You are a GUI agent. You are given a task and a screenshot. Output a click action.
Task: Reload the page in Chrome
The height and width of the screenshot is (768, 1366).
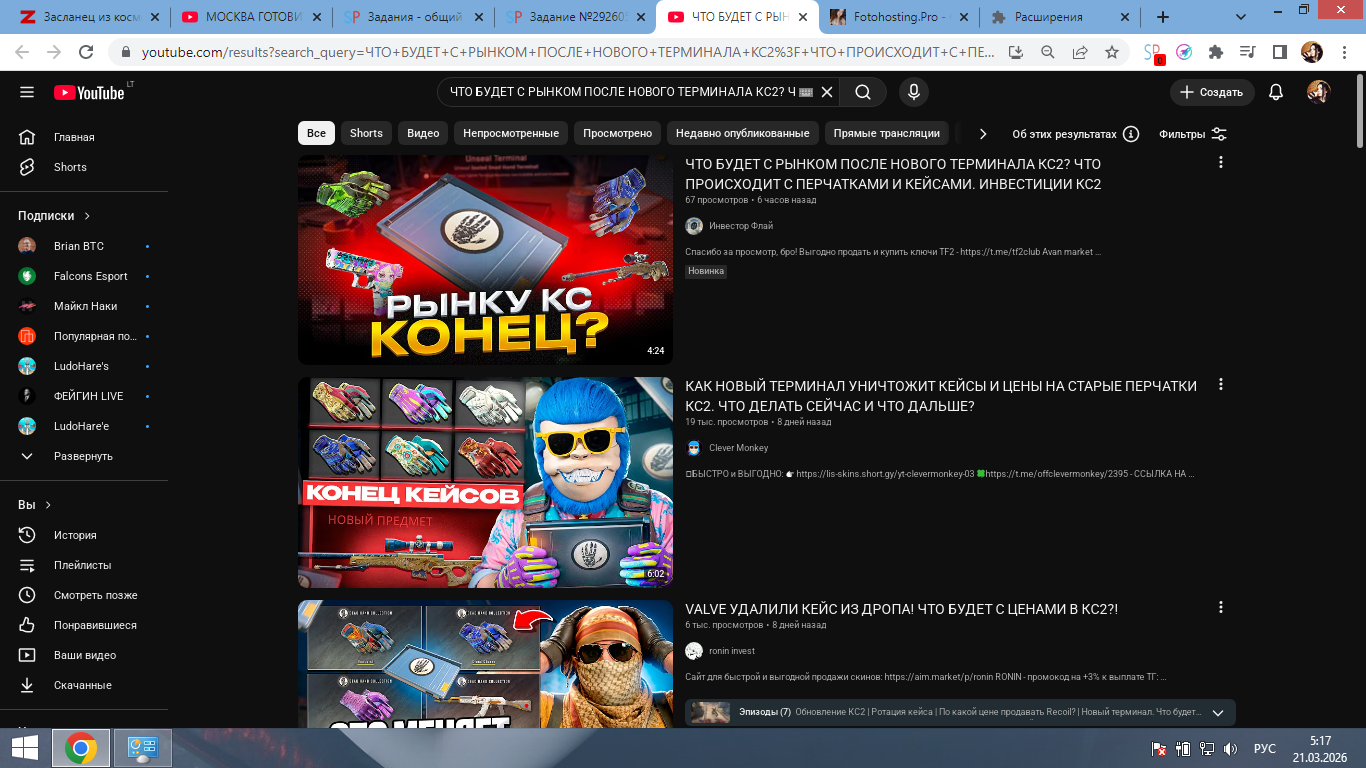86,52
